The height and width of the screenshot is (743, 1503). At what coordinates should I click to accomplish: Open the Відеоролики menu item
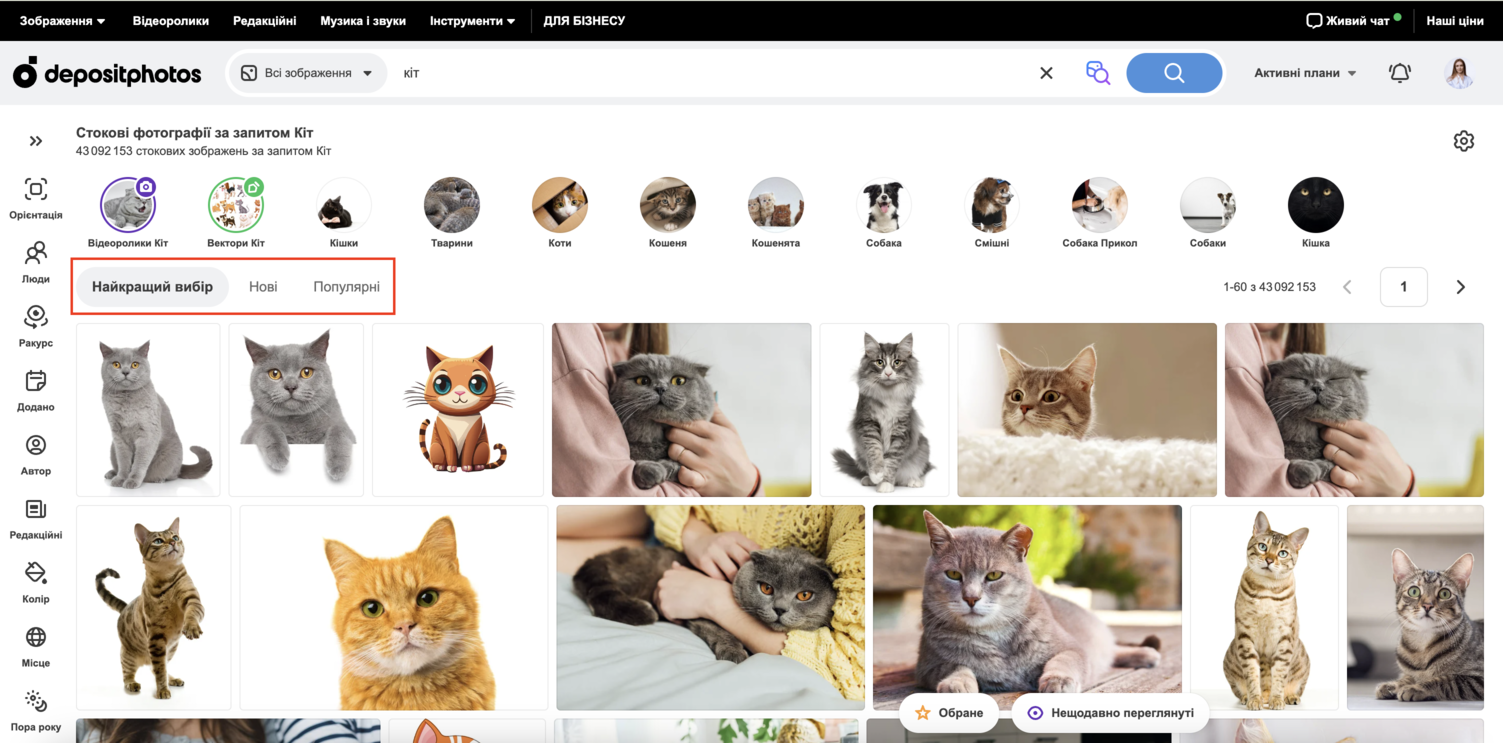point(171,20)
